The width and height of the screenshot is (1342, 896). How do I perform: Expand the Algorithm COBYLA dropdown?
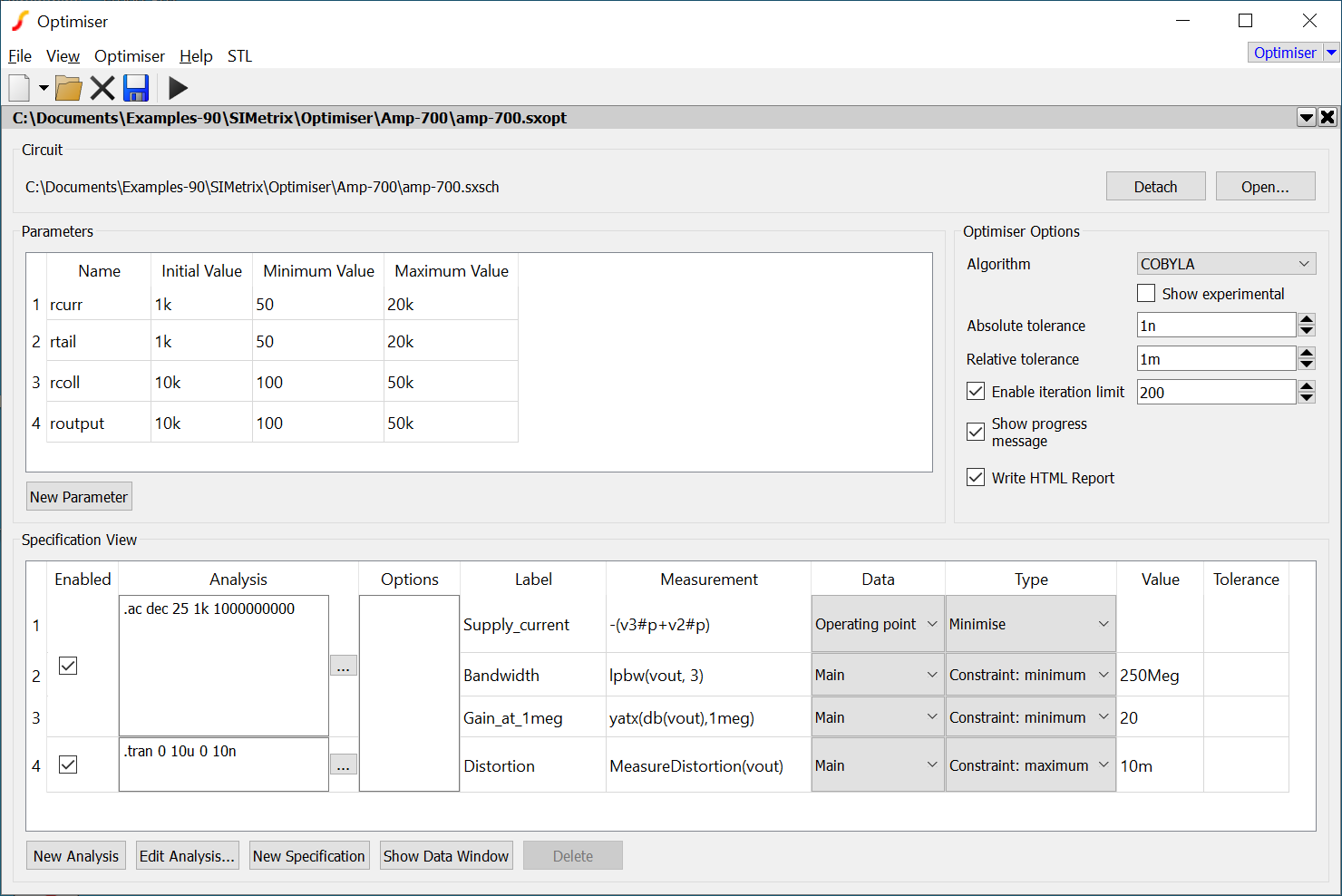pos(1226,264)
